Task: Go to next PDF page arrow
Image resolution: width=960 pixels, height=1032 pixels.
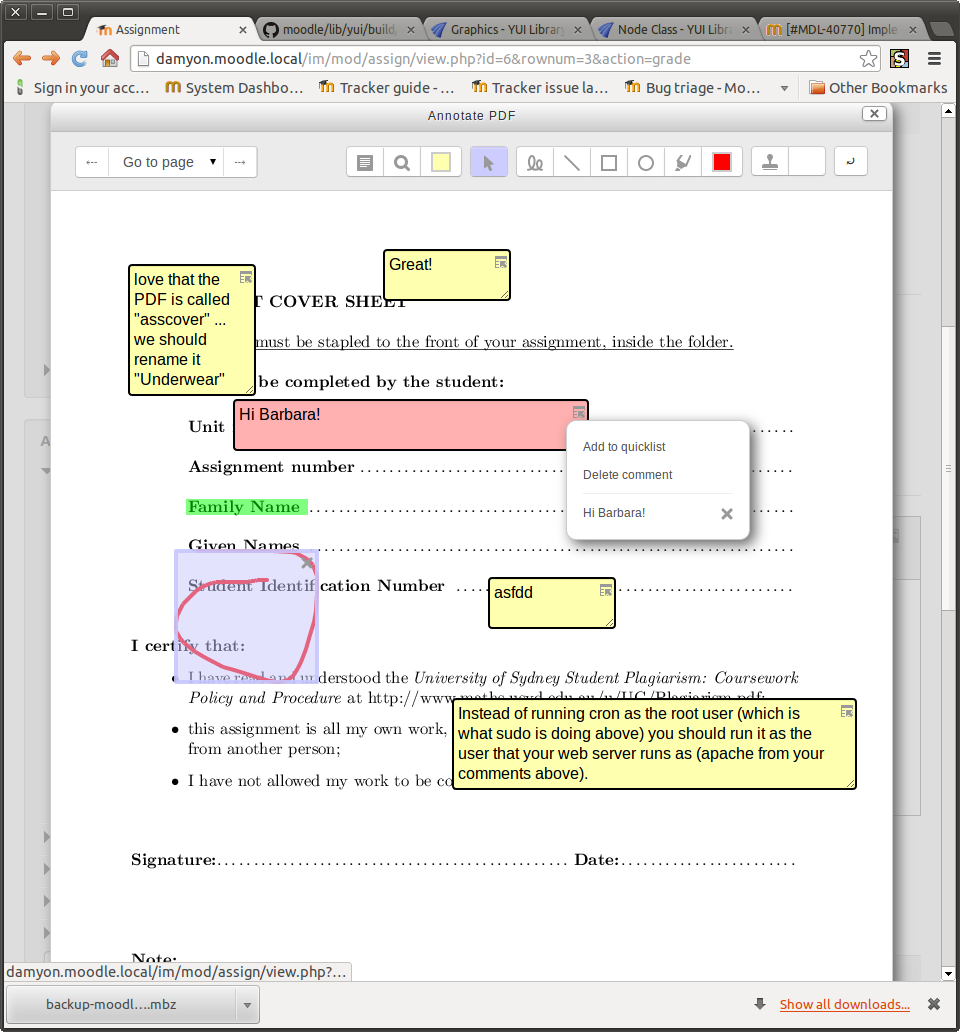Action: [240, 162]
